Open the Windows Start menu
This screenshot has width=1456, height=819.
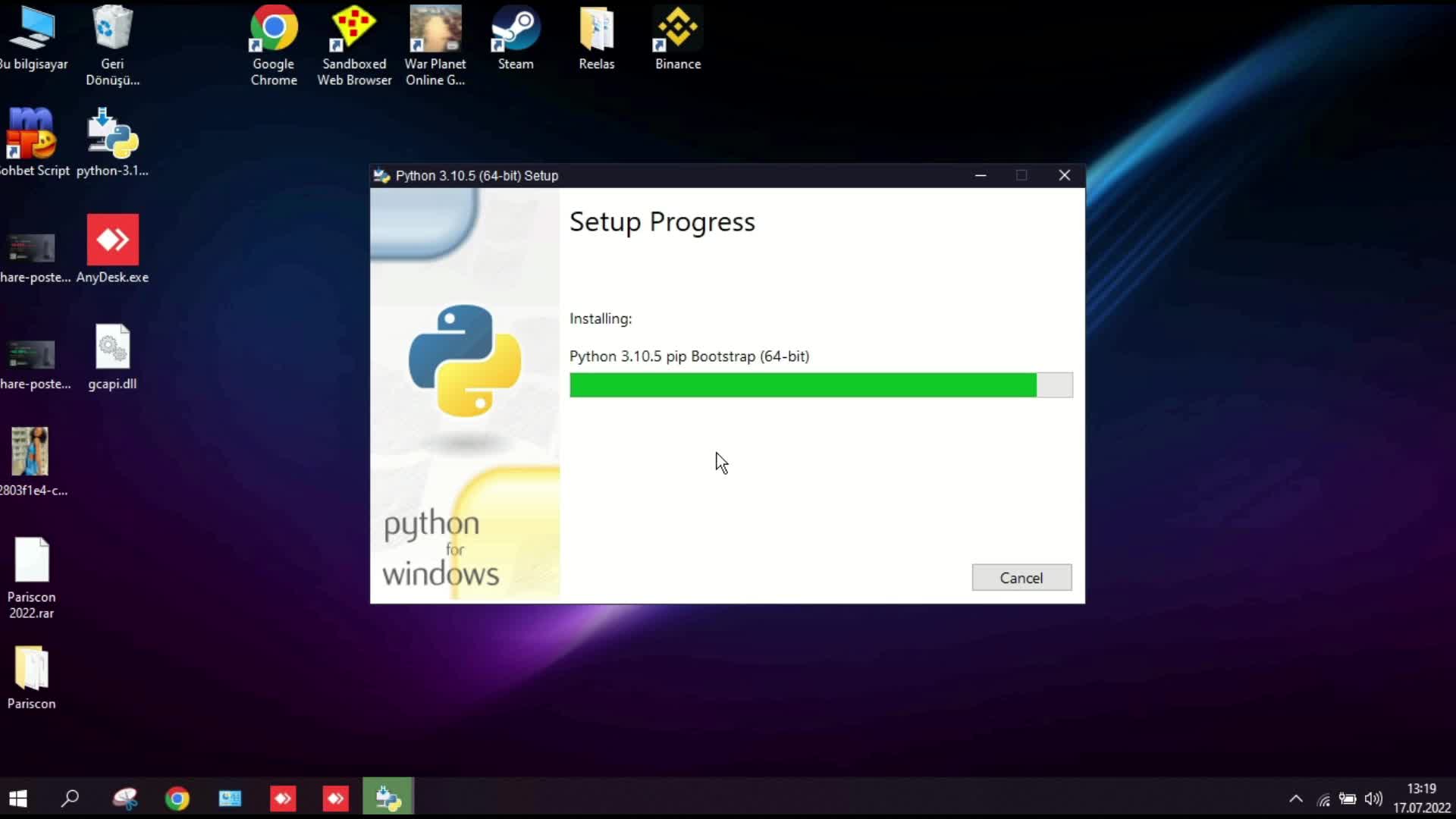(x=18, y=799)
